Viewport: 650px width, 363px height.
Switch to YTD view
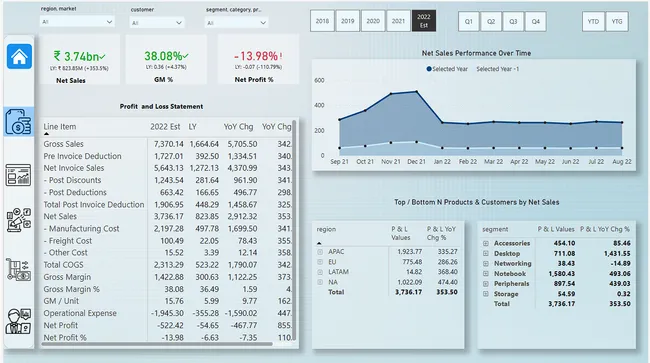pos(593,22)
